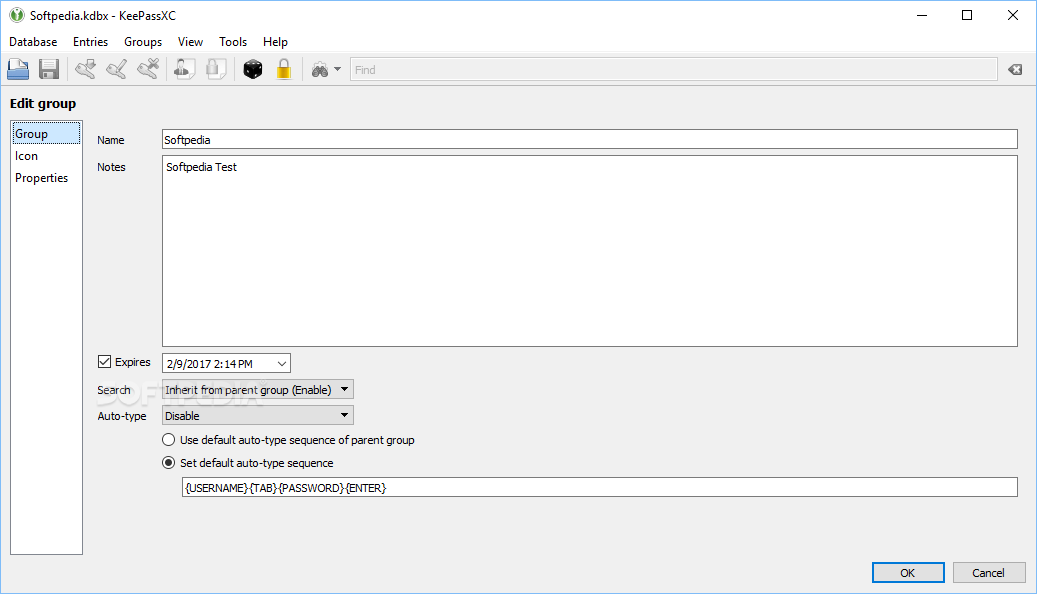Click the binoculars search icon
The height and width of the screenshot is (594, 1037).
click(x=320, y=69)
